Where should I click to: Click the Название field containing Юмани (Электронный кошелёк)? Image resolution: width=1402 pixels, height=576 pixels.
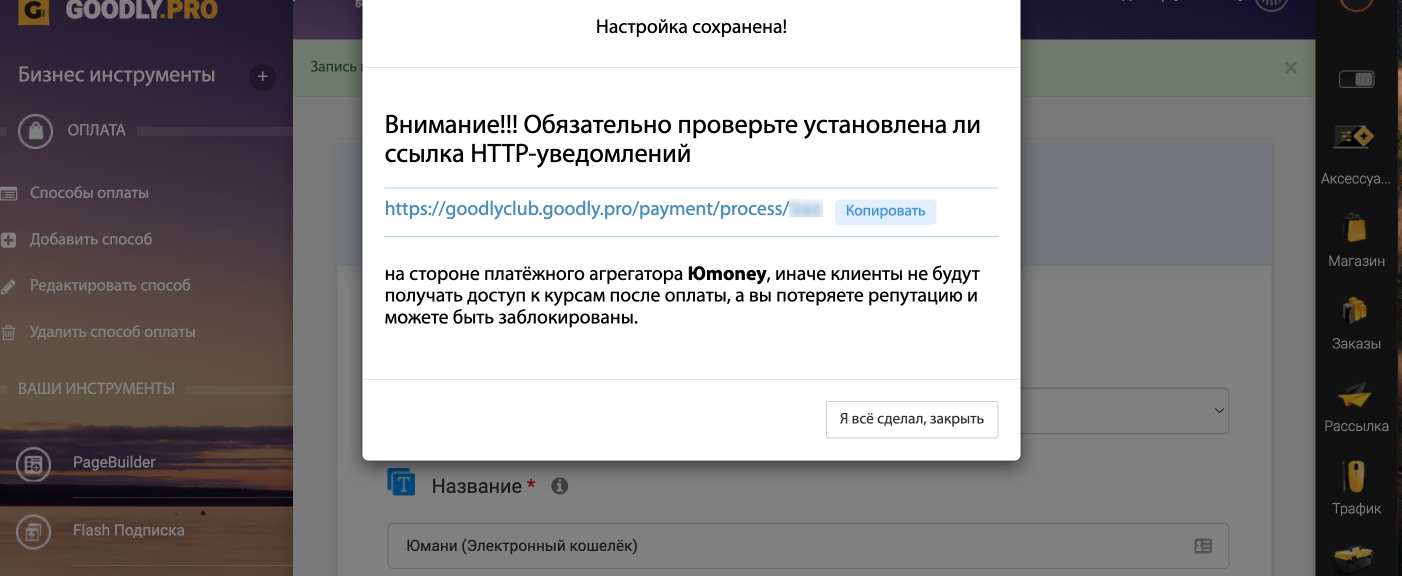coord(808,546)
